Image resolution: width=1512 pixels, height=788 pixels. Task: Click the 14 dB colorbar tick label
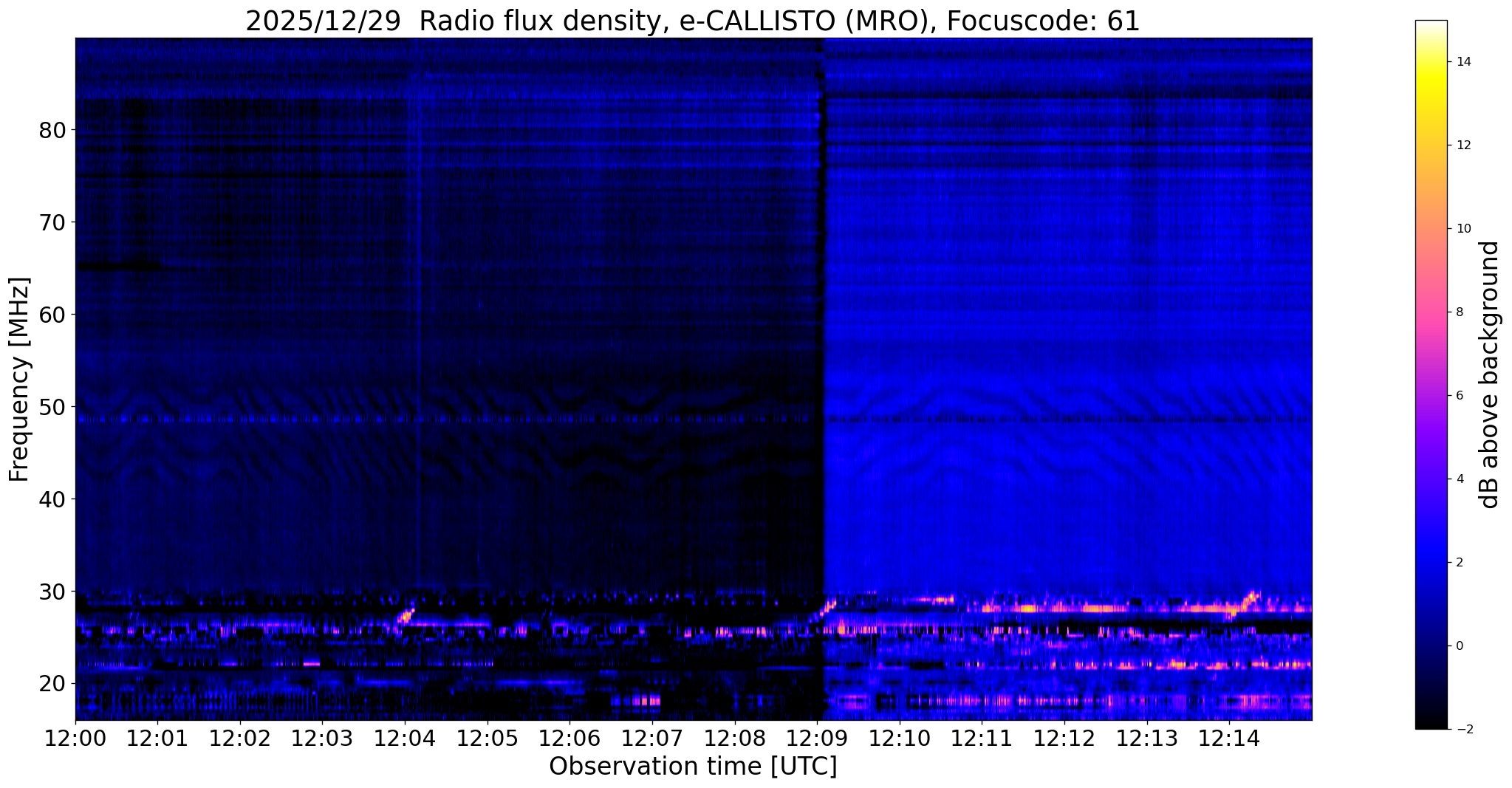(1463, 62)
